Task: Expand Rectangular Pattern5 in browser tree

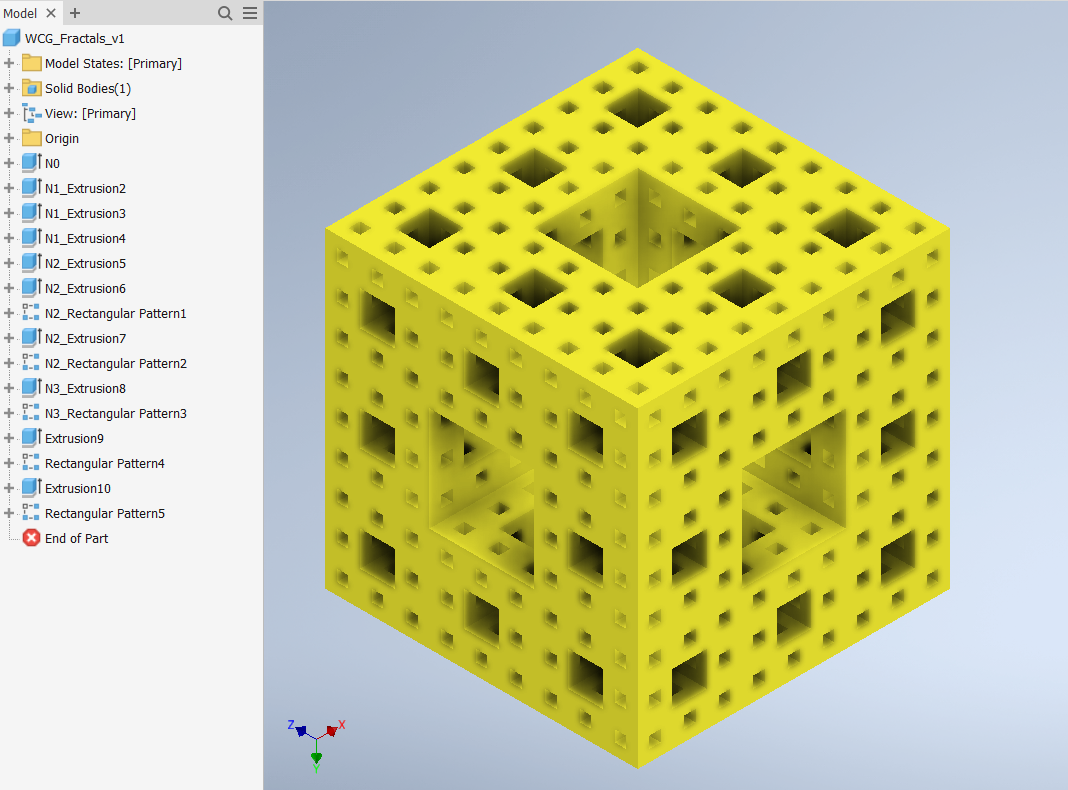Action: [x=9, y=513]
